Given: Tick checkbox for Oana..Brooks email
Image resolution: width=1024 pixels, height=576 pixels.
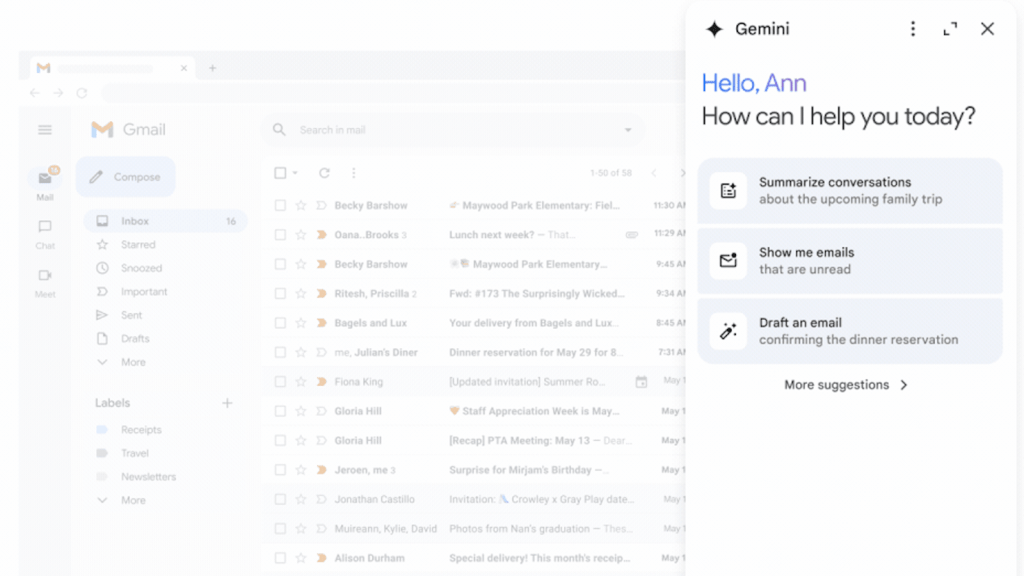Looking at the screenshot, I should (x=280, y=234).
